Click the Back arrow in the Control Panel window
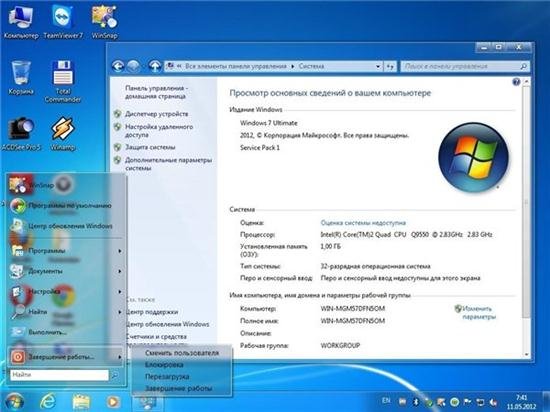 tap(118, 66)
